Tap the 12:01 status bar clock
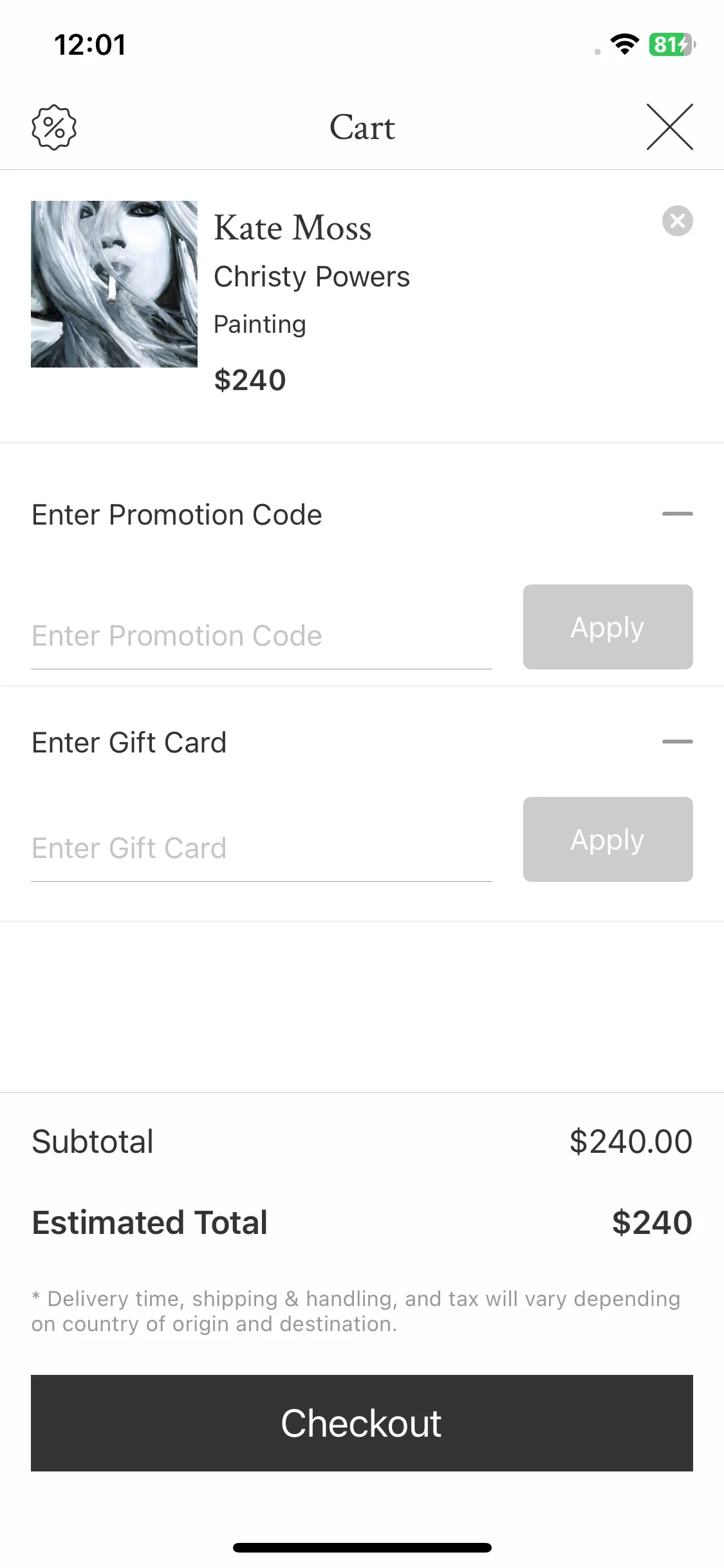Screen dimensions: 724x1568 [x=90, y=45]
